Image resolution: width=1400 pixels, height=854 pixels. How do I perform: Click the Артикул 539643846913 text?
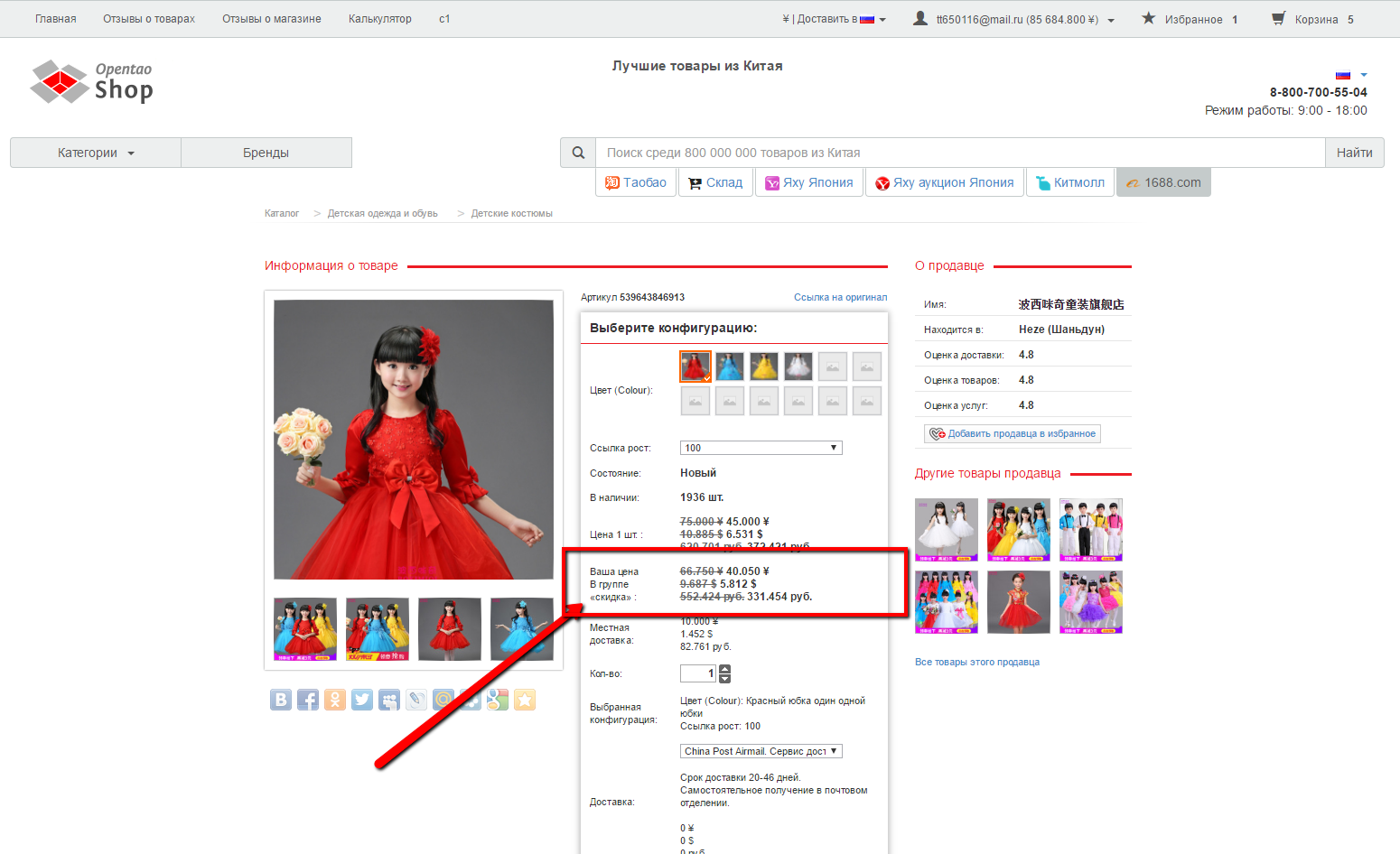632,297
